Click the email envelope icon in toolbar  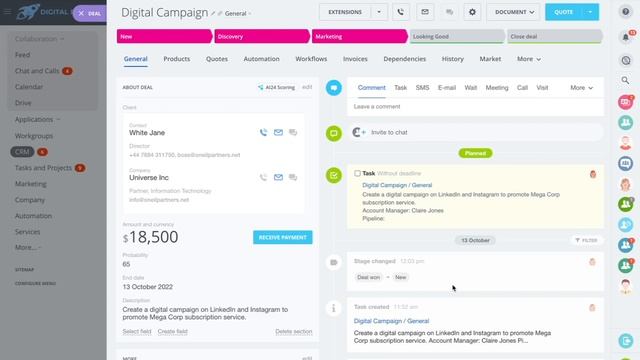(425, 12)
